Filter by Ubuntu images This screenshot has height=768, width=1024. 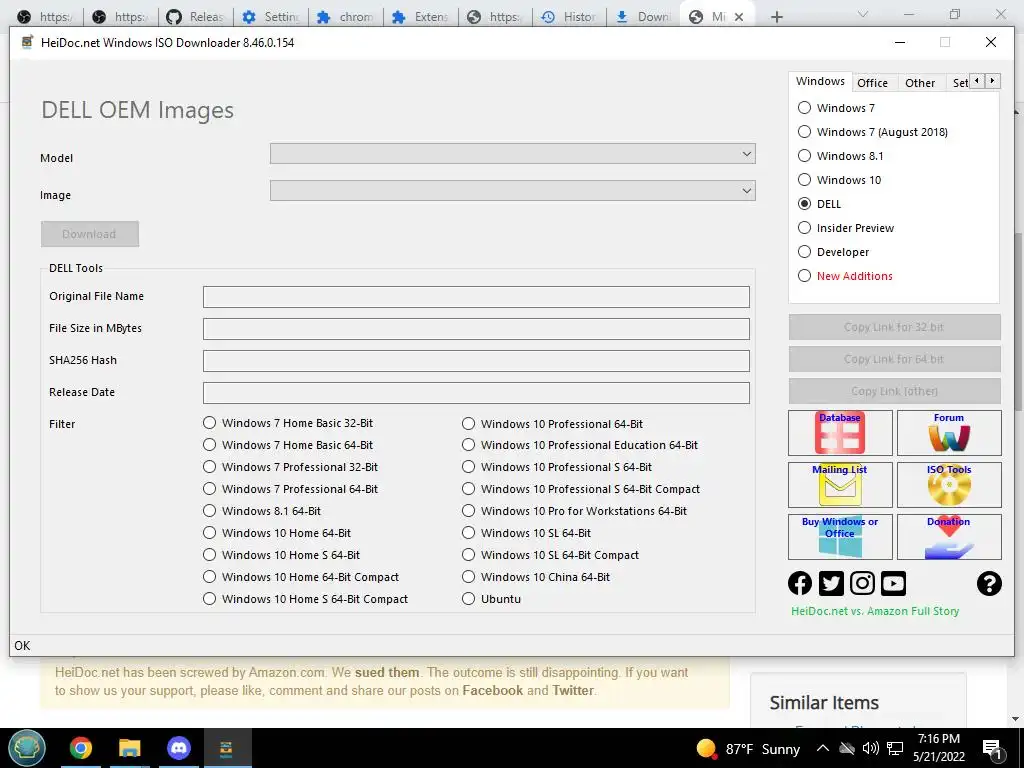coord(468,599)
